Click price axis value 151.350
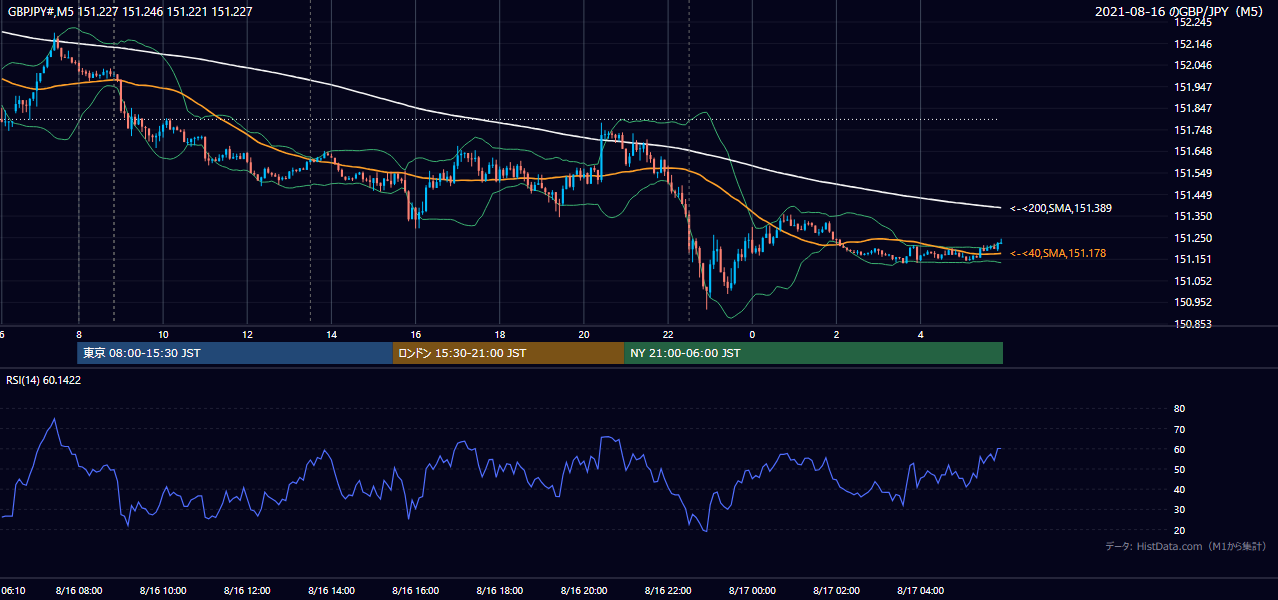The height and width of the screenshot is (600, 1278). pyautogui.click(x=1192, y=216)
